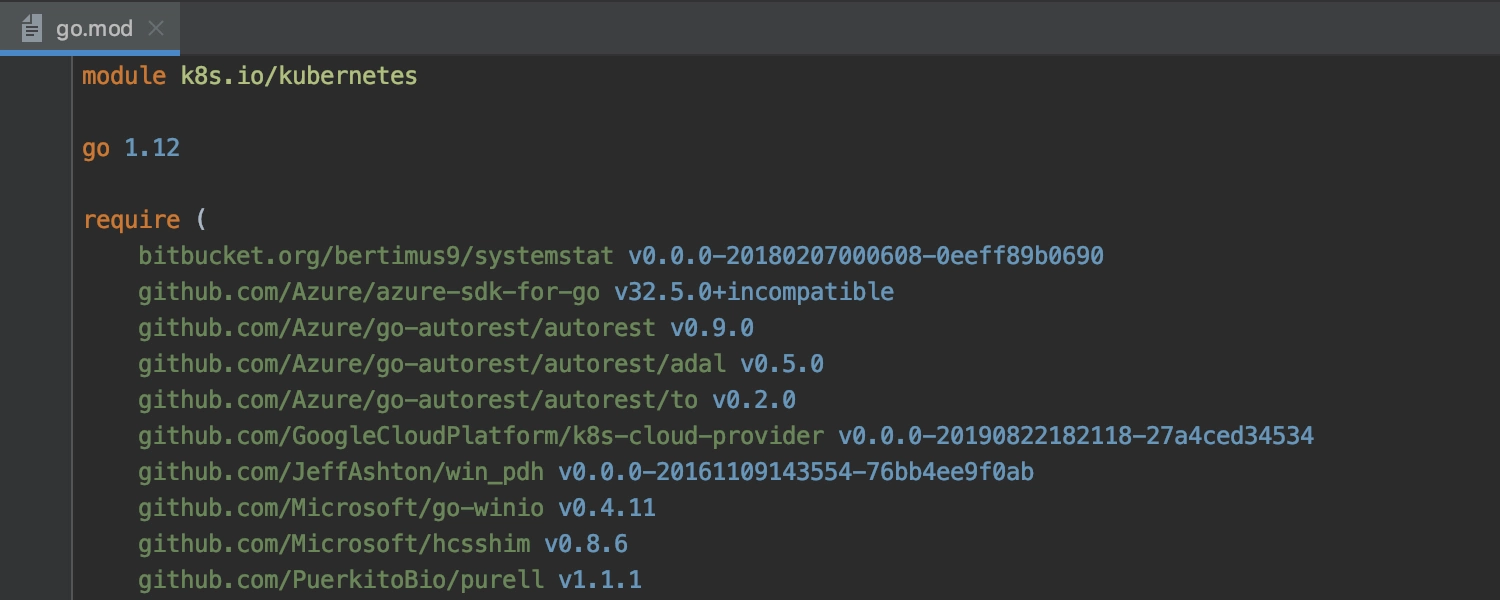
Task: Click github.com/Microsoft/hcsshim dependency
Action: pos(334,544)
